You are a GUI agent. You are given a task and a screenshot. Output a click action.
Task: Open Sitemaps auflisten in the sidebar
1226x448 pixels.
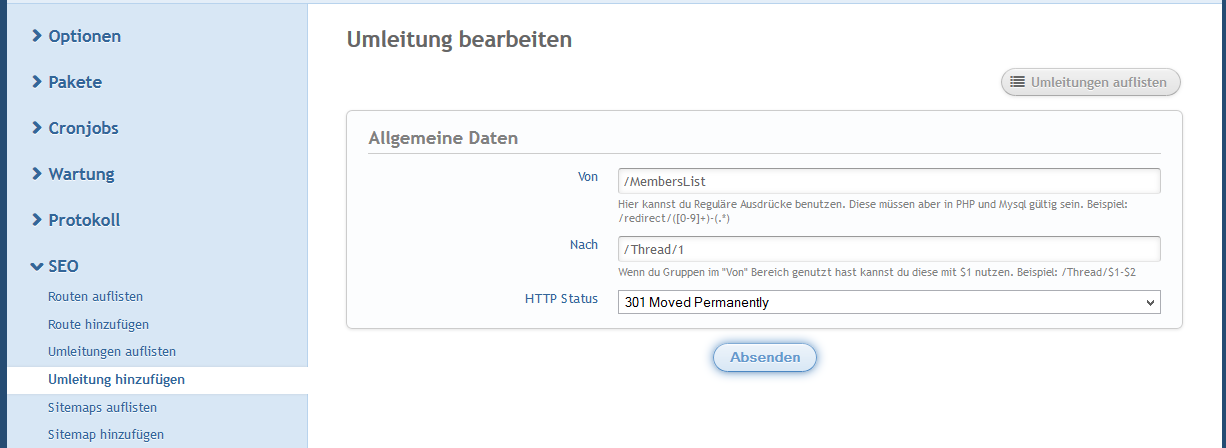[102, 408]
